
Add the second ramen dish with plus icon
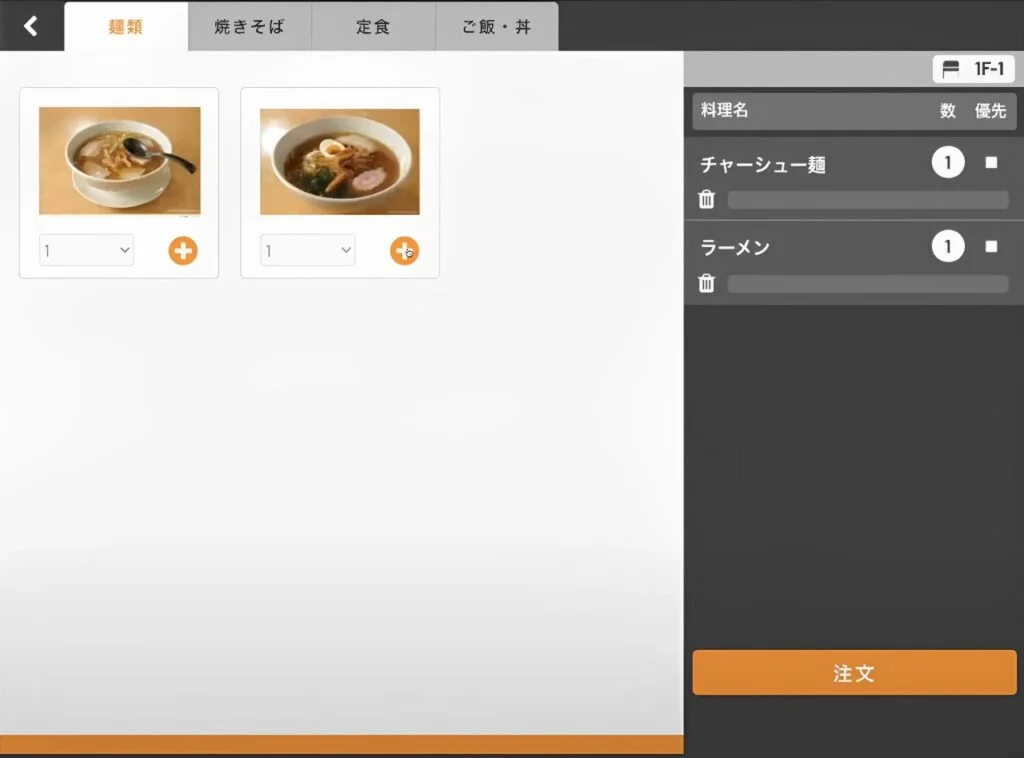pos(404,251)
